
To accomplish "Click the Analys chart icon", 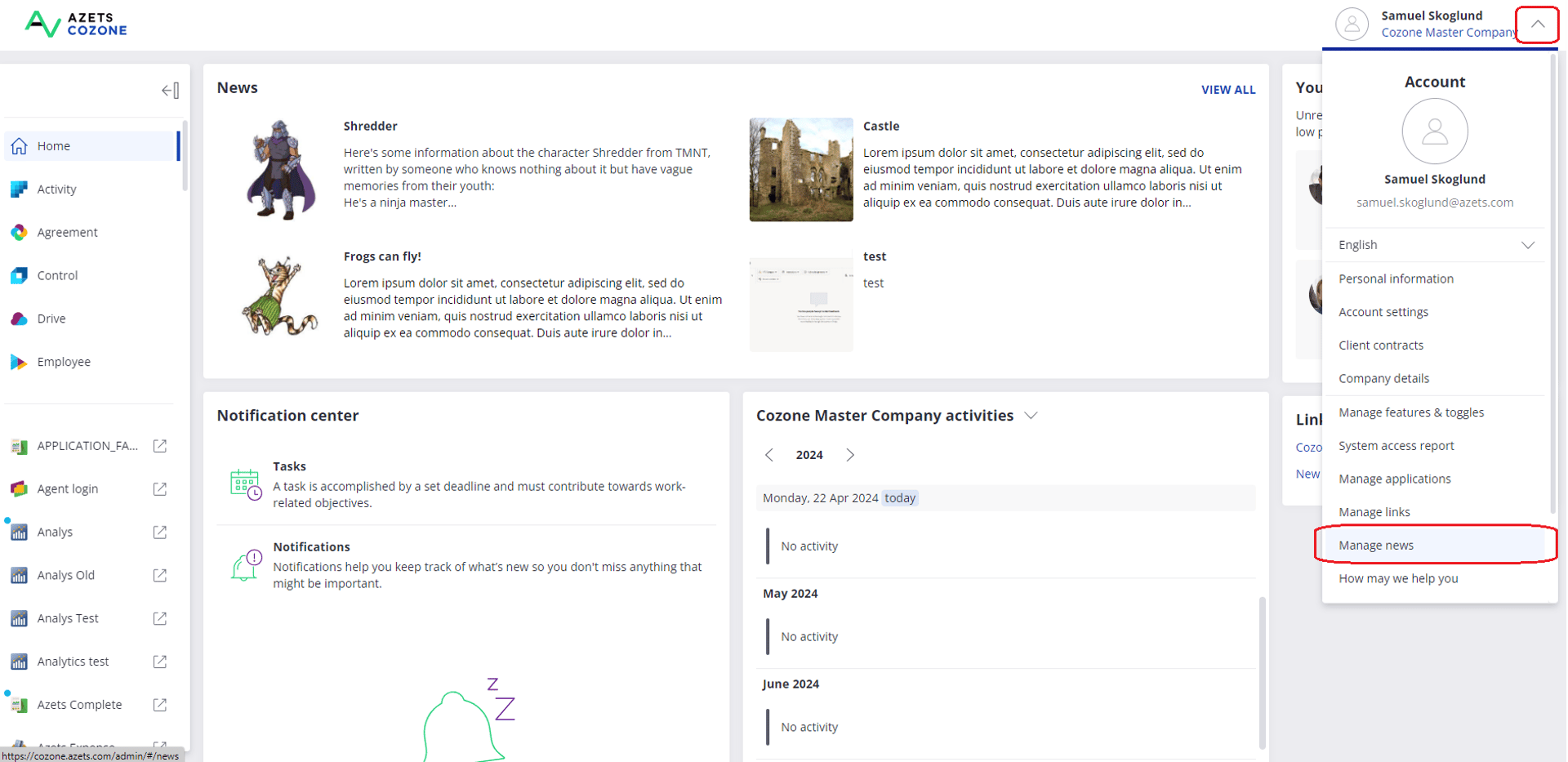I will pyautogui.click(x=19, y=533).
